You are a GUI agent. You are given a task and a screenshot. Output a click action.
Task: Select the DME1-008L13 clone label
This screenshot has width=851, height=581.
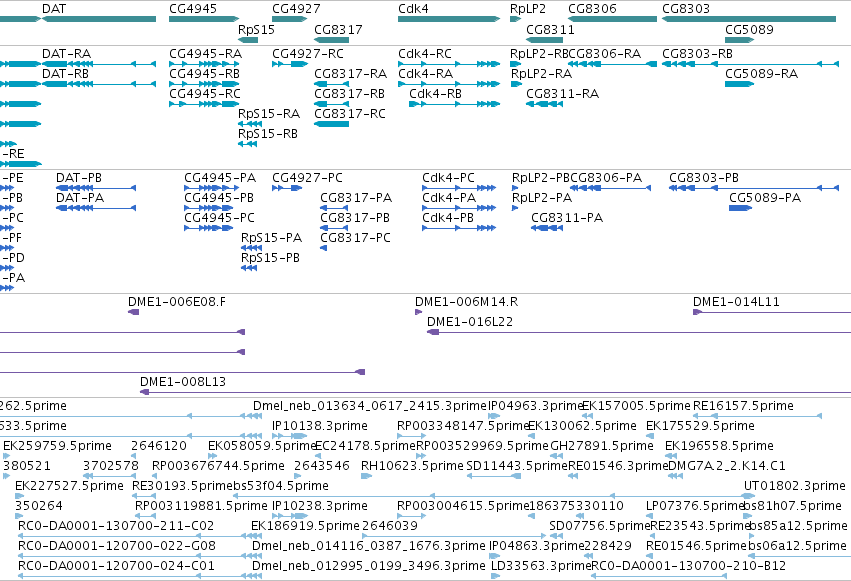click(183, 382)
